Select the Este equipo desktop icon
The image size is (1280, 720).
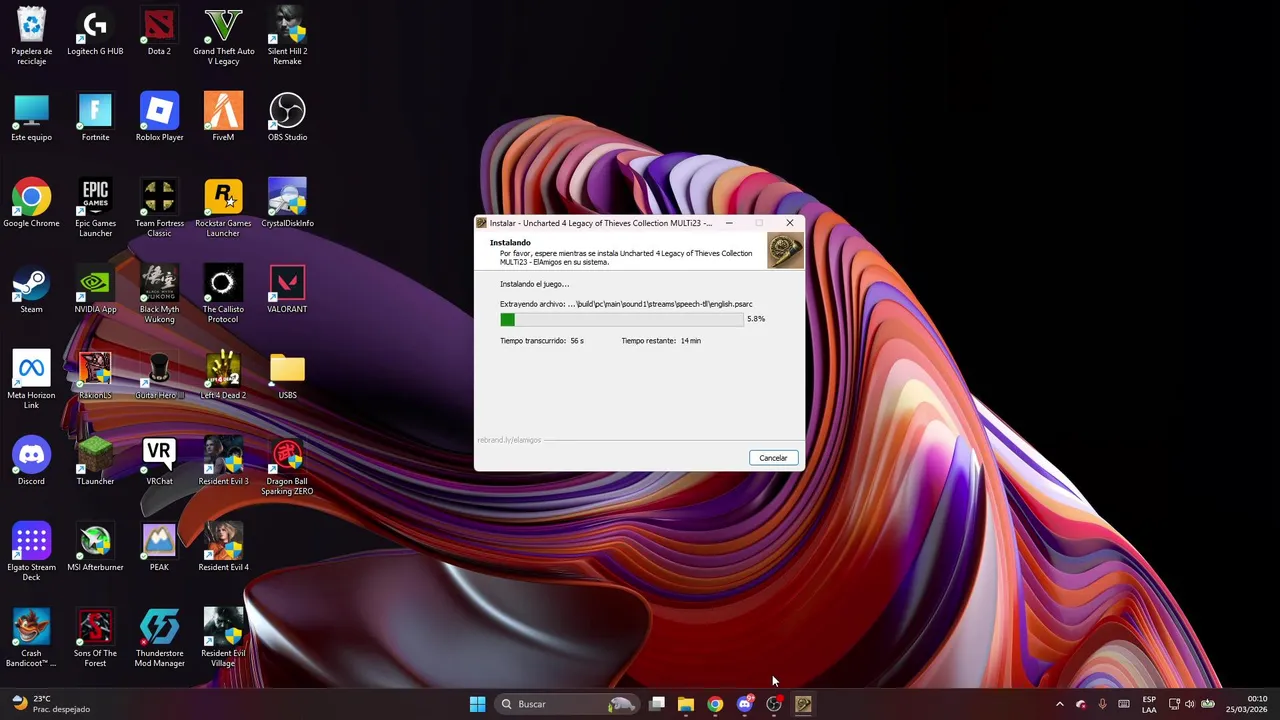(x=31, y=118)
